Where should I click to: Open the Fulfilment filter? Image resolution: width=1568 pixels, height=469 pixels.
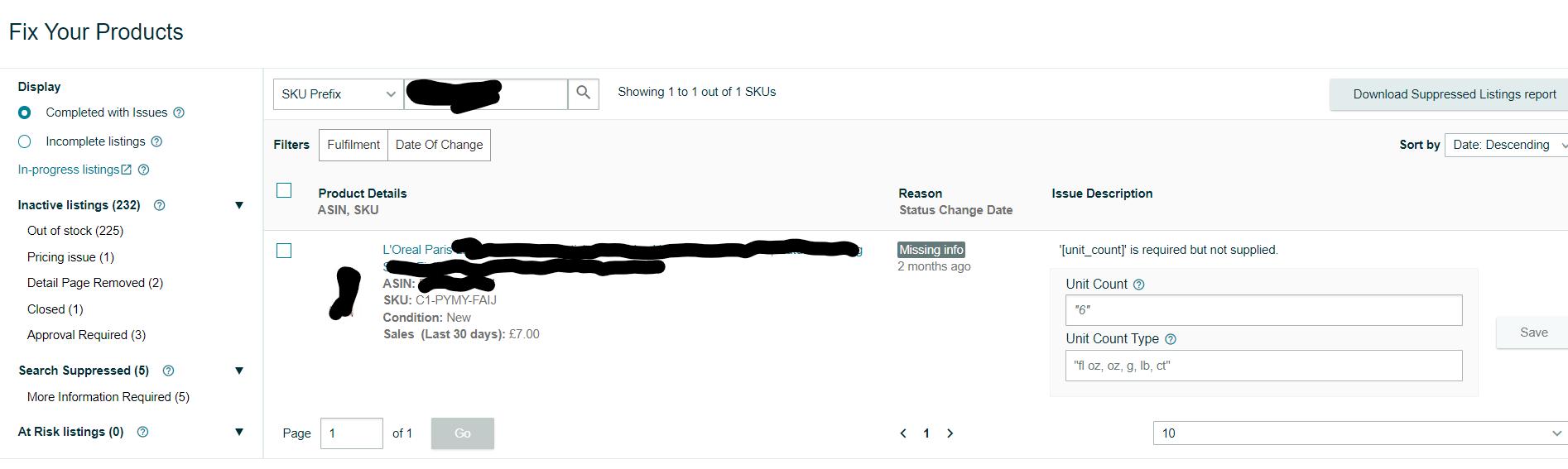click(x=354, y=145)
